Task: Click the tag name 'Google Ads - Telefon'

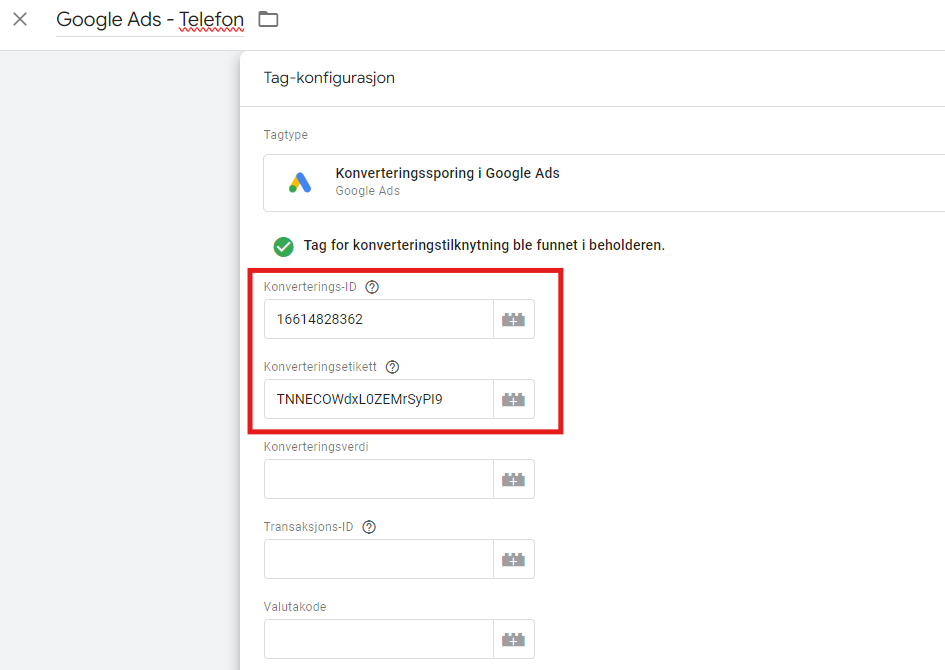Action: [150, 19]
